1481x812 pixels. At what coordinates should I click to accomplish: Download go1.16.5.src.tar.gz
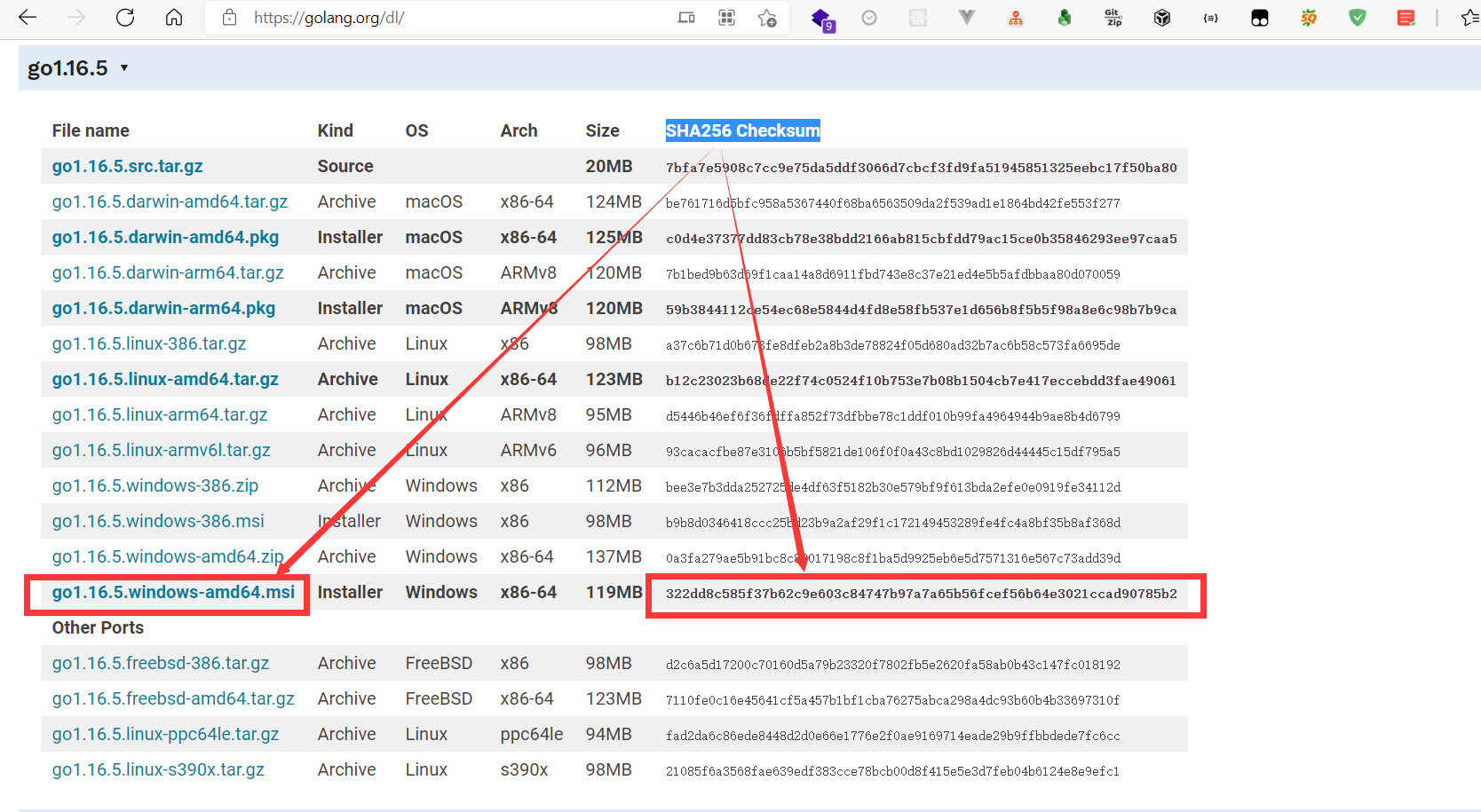(x=127, y=166)
